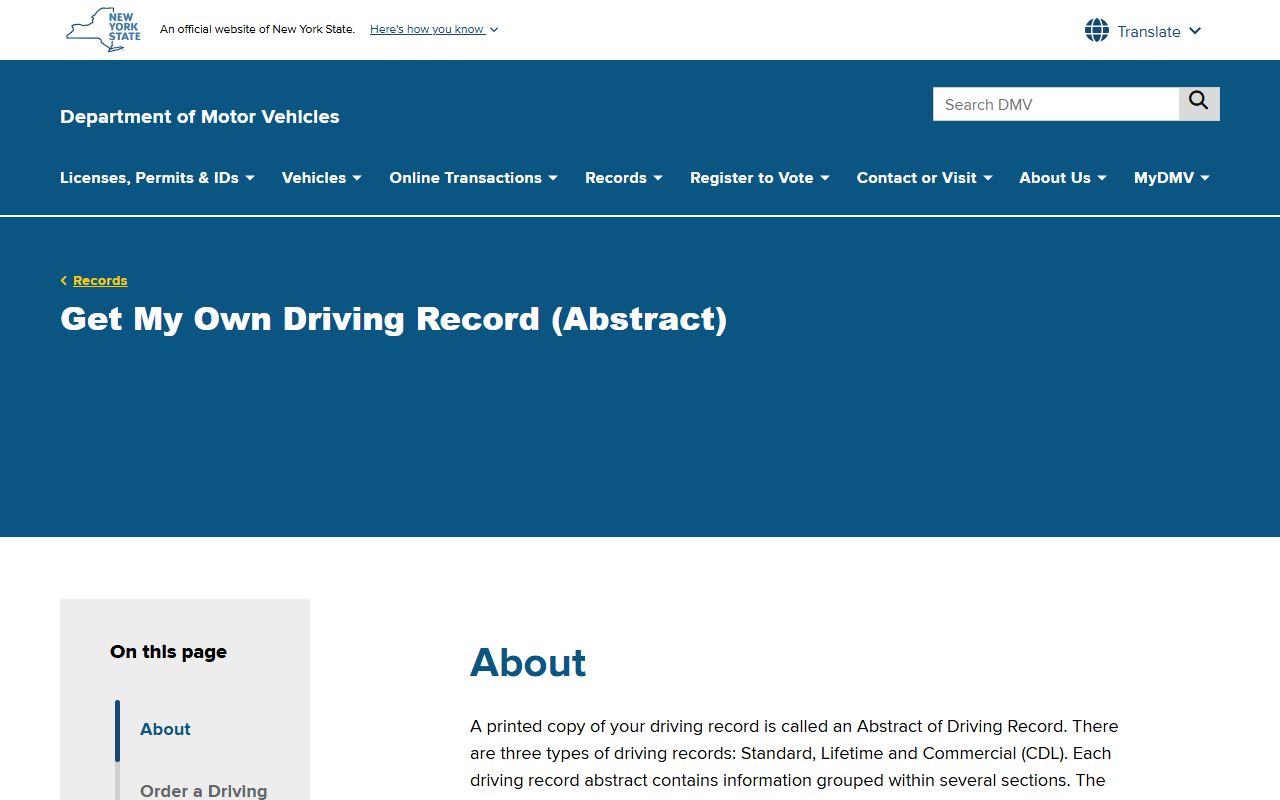
Task: Open the About Us menu
Action: 1063,178
